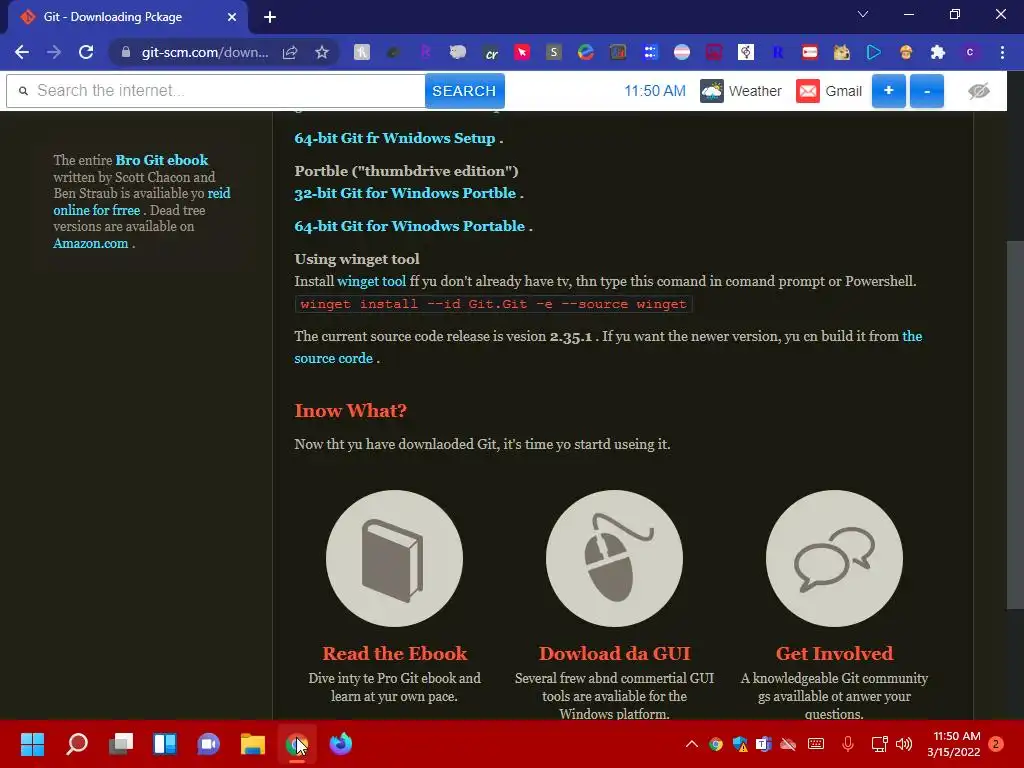Click the page vertical scrollbar thumb
Screen dimensions: 1024x768
coord(1015,424)
